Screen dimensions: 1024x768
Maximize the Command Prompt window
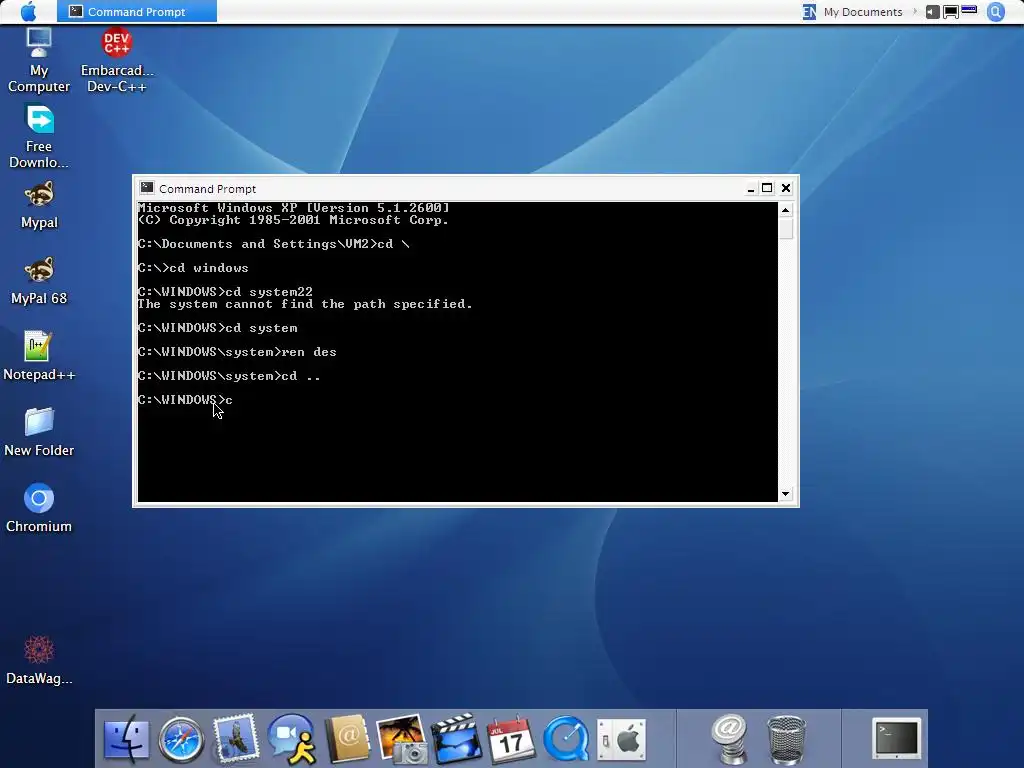point(767,188)
